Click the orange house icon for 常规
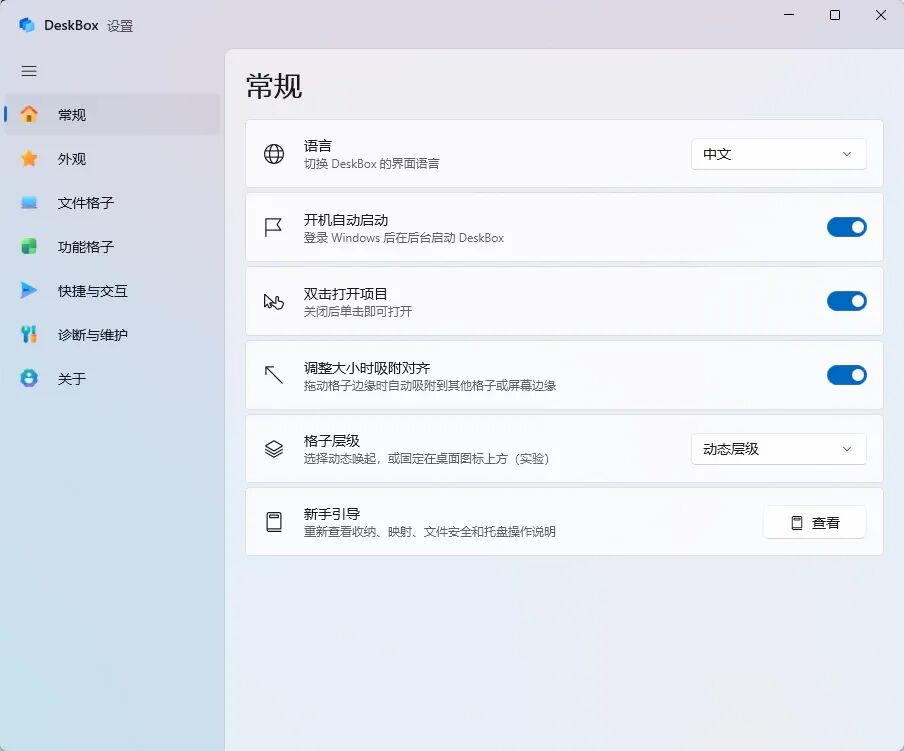The width and height of the screenshot is (904, 751). [29, 114]
